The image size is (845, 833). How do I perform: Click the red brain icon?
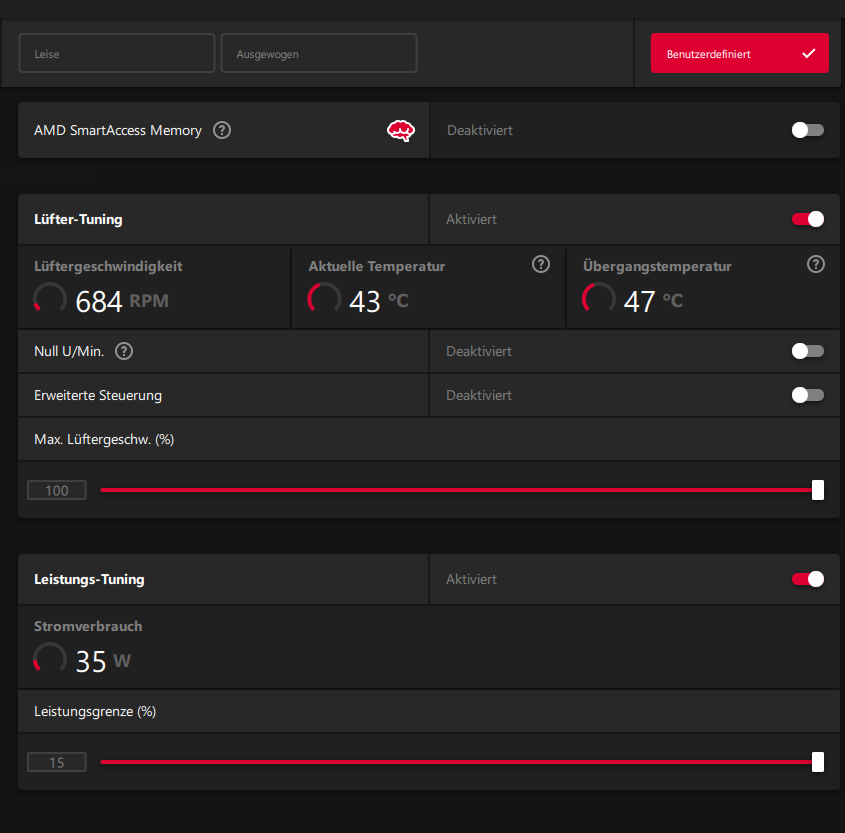401,130
